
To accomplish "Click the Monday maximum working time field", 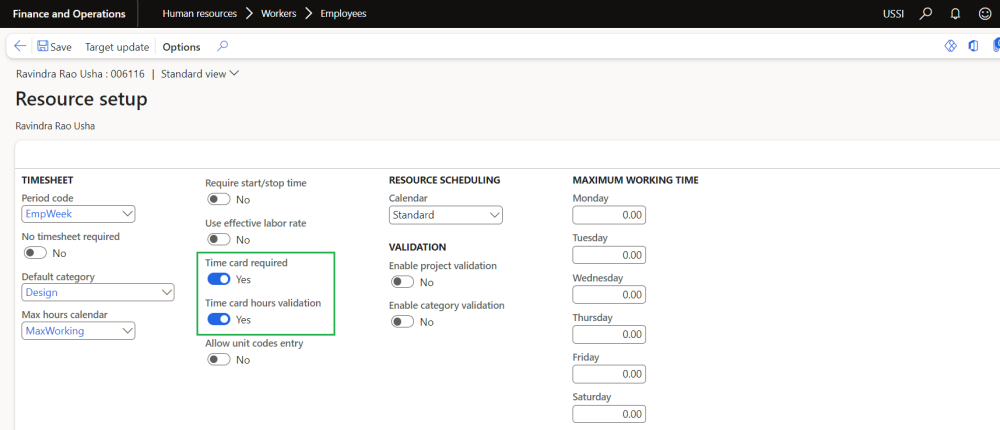I will click(608, 215).
